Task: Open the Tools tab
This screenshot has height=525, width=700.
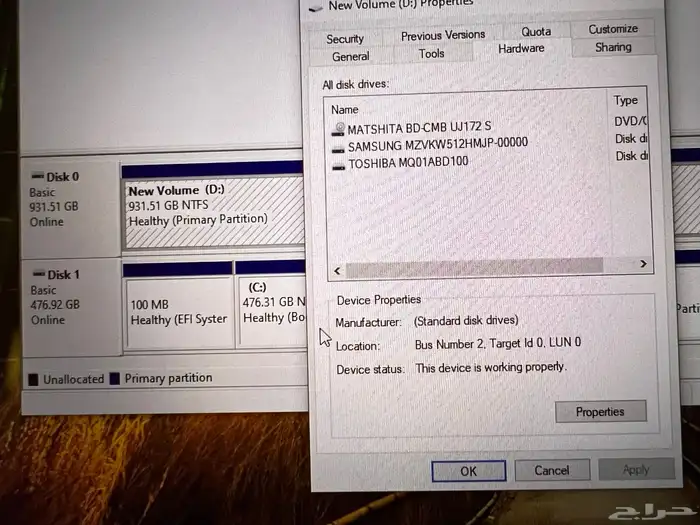Action: (432, 54)
